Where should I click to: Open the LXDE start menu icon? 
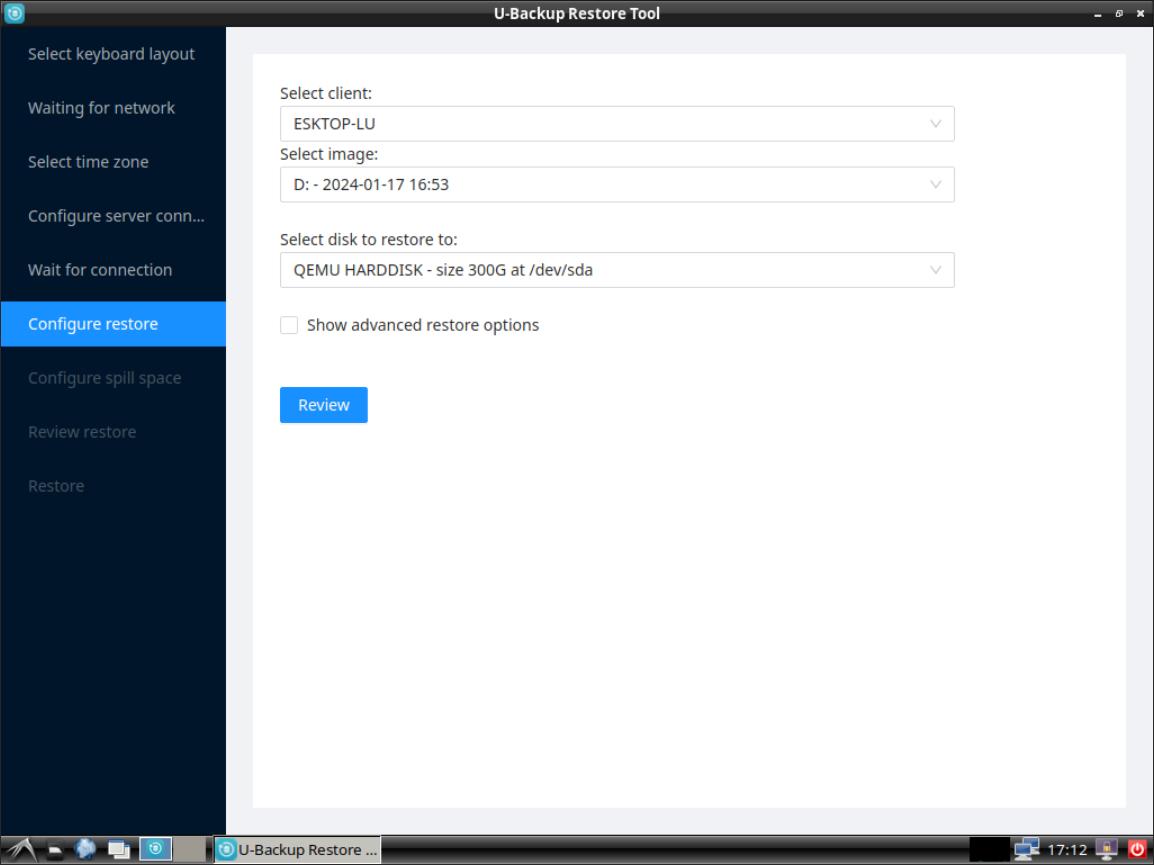click(x=22, y=849)
